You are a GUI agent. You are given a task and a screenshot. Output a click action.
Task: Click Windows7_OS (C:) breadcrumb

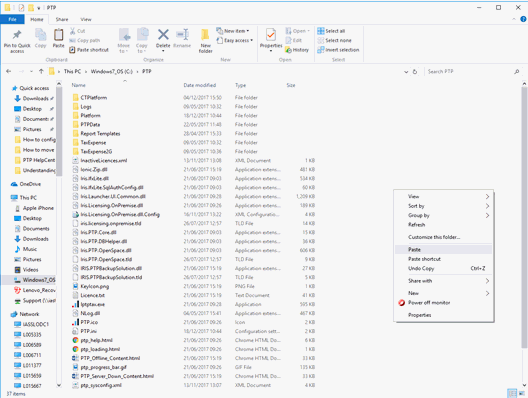click(x=112, y=71)
